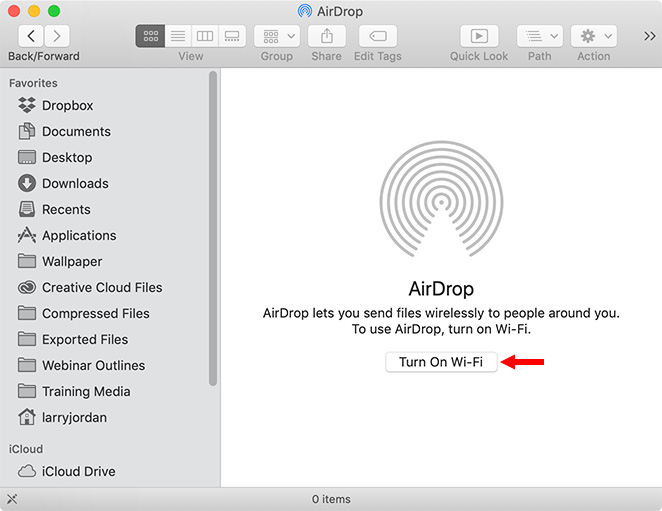The height and width of the screenshot is (511, 662).
Task: Go forward with the Forward arrow
Action: [x=57, y=36]
